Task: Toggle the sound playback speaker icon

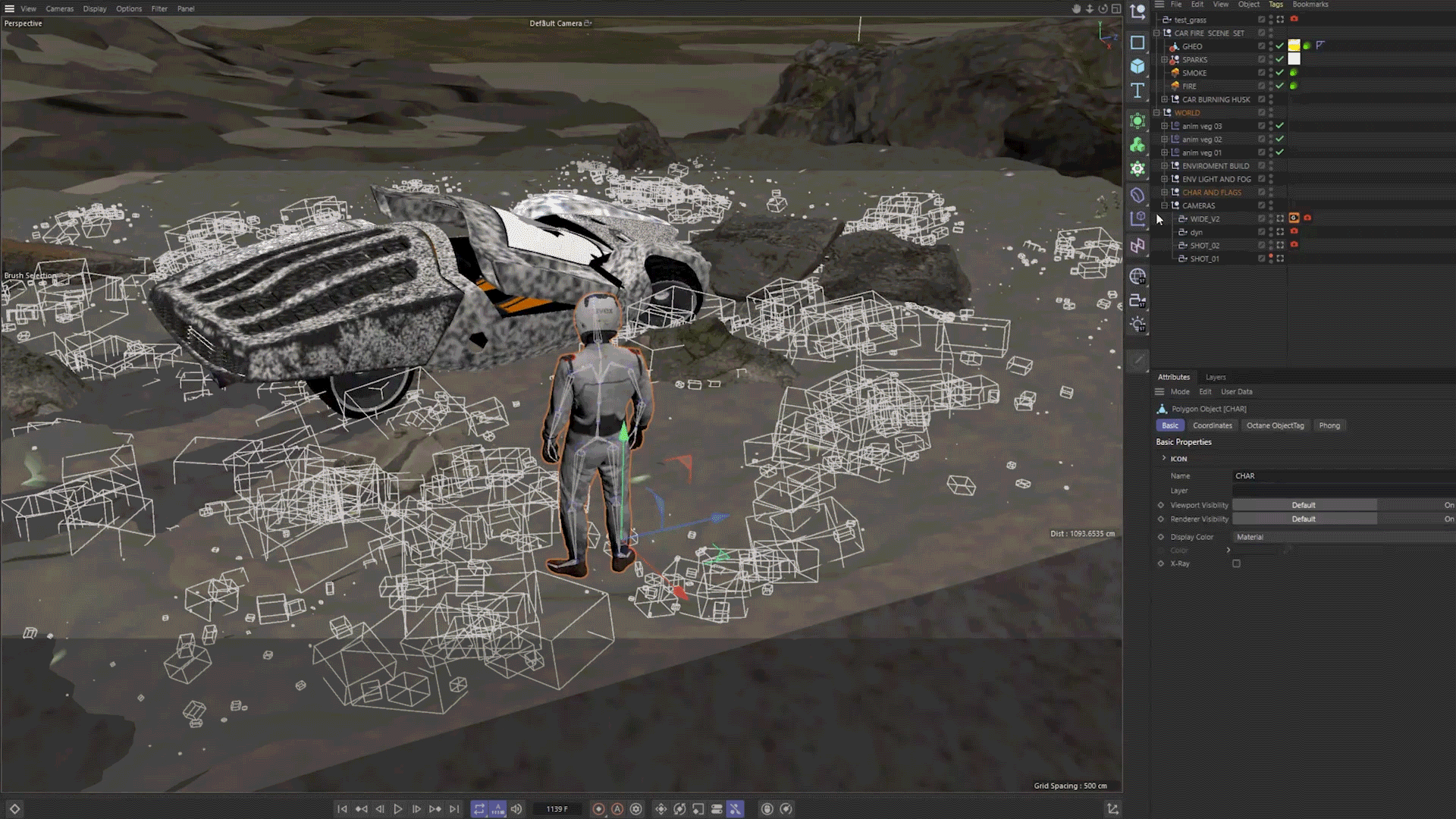Action: (516, 809)
